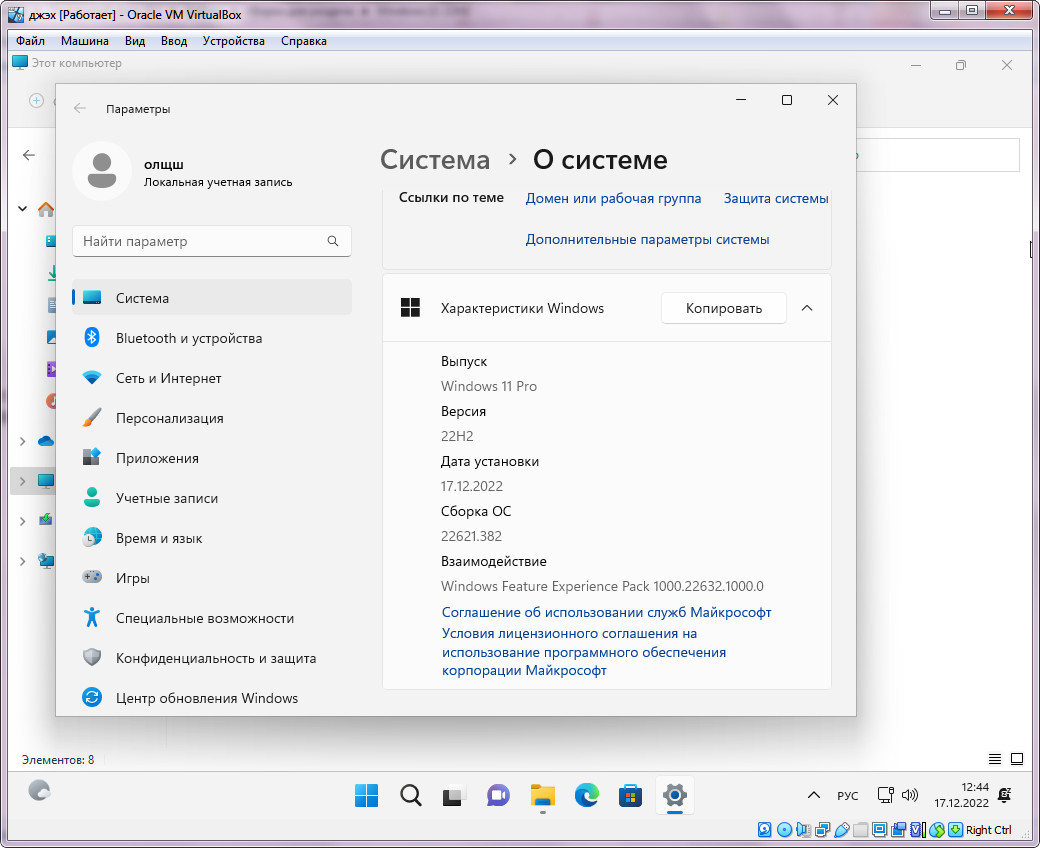Click the network adapters indicator in VirtualBox status bar
Image resolution: width=1040 pixels, height=848 pixels.
click(822, 829)
